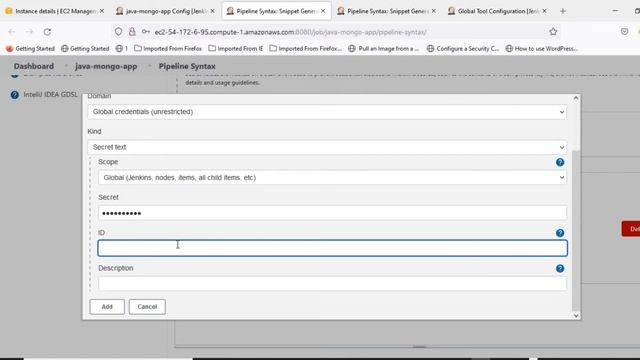This screenshot has height=360, width=640.
Task: Open java-mongo-app breadcrumb link
Action: [106, 66]
